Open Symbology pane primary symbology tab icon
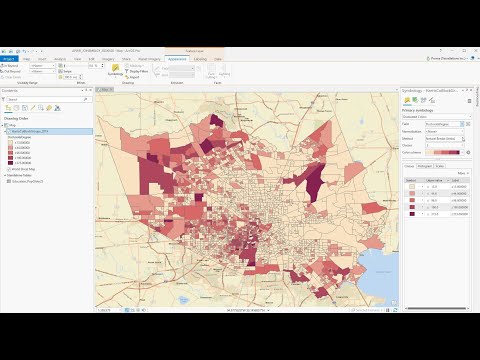Viewport: 480px width, 360px height. pyautogui.click(x=407, y=100)
